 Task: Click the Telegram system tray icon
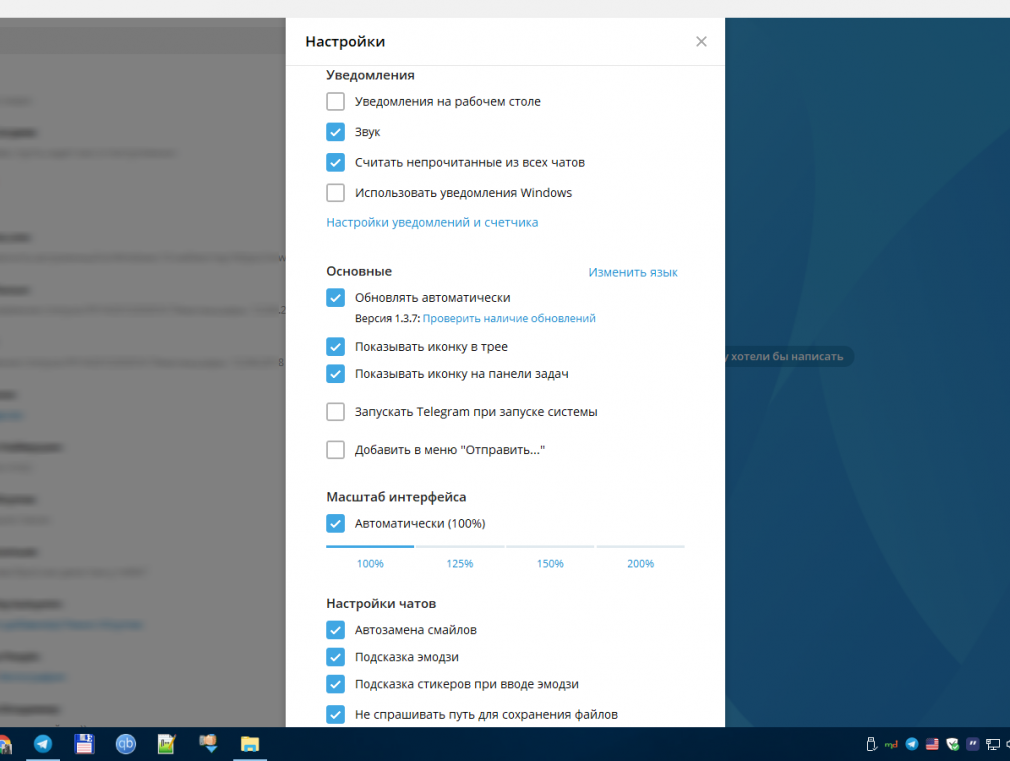pos(912,744)
